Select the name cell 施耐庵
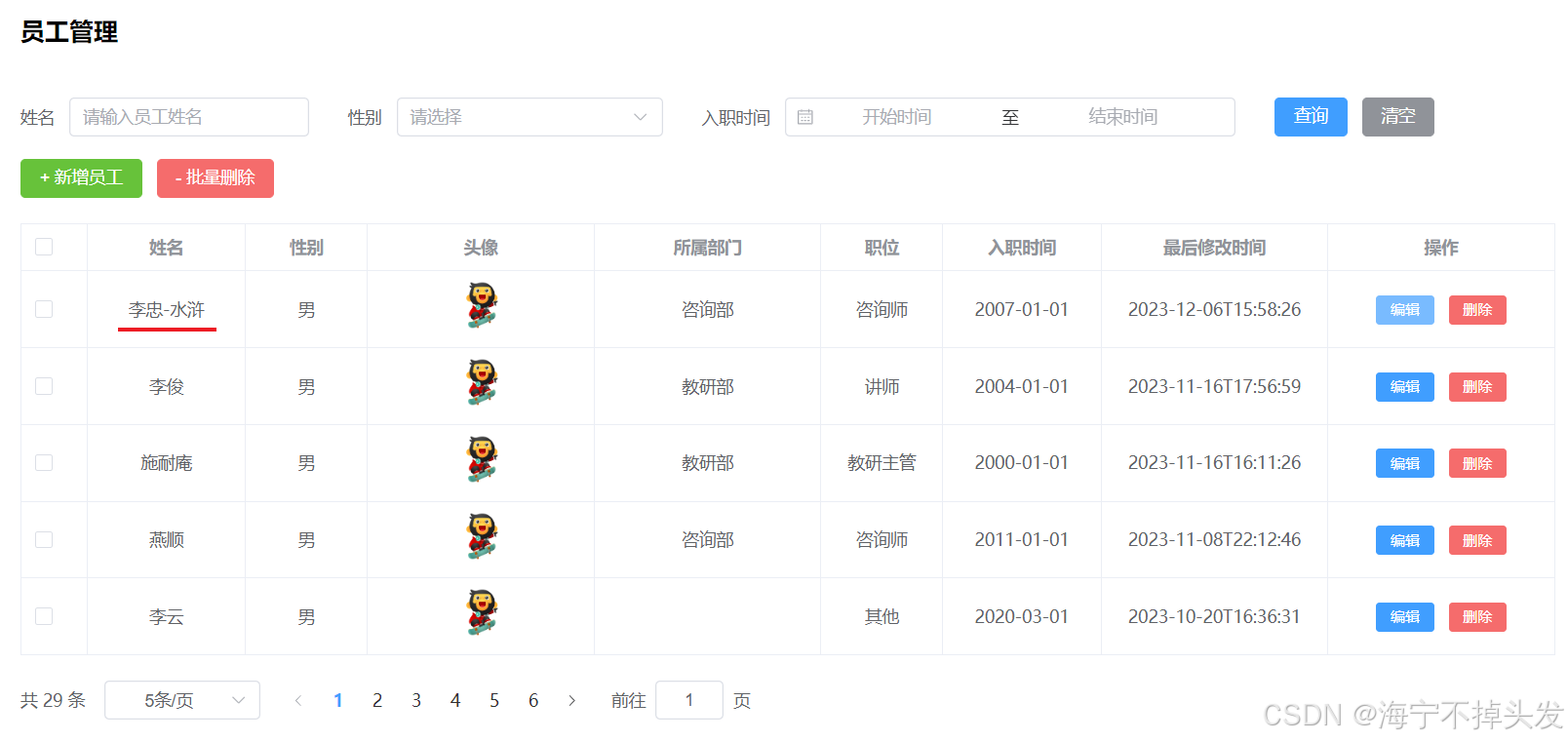Viewport: 1568px width, 742px height. click(167, 463)
